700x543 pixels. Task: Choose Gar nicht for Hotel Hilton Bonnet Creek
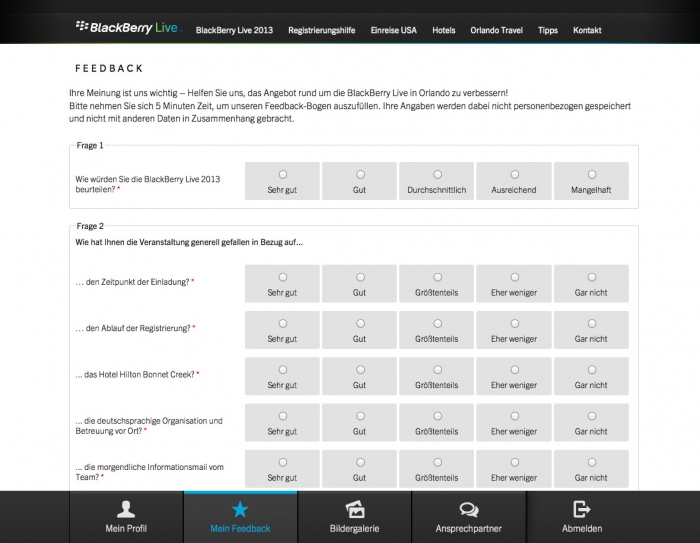pyautogui.click(x=592, y=370)
